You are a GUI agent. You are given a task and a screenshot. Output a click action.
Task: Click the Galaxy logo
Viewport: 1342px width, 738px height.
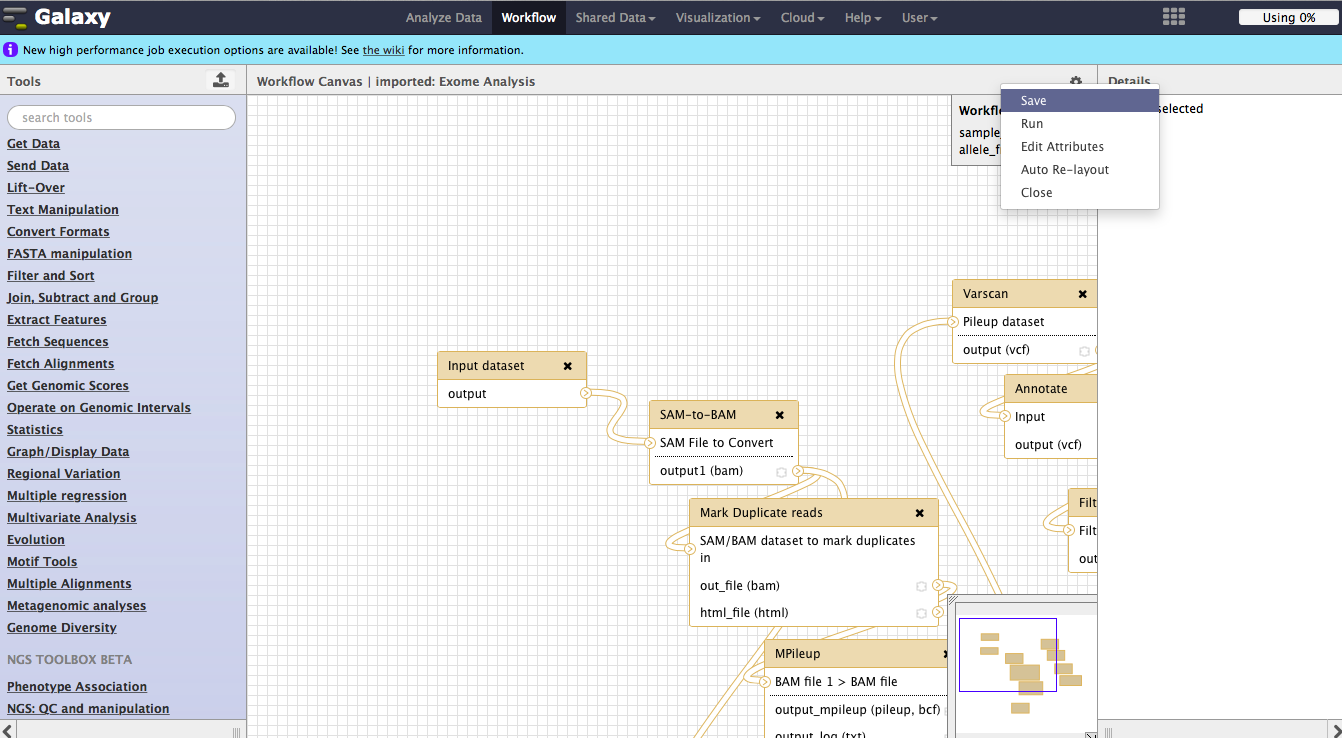click(x=57, y=17)
